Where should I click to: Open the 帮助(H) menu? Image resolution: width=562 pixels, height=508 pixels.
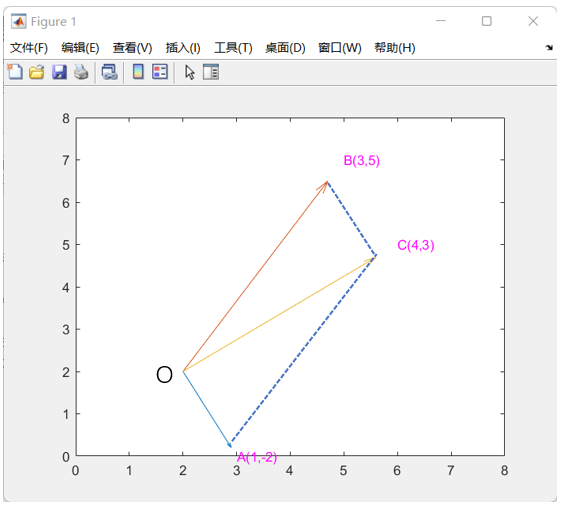click(x=395, y=48)
